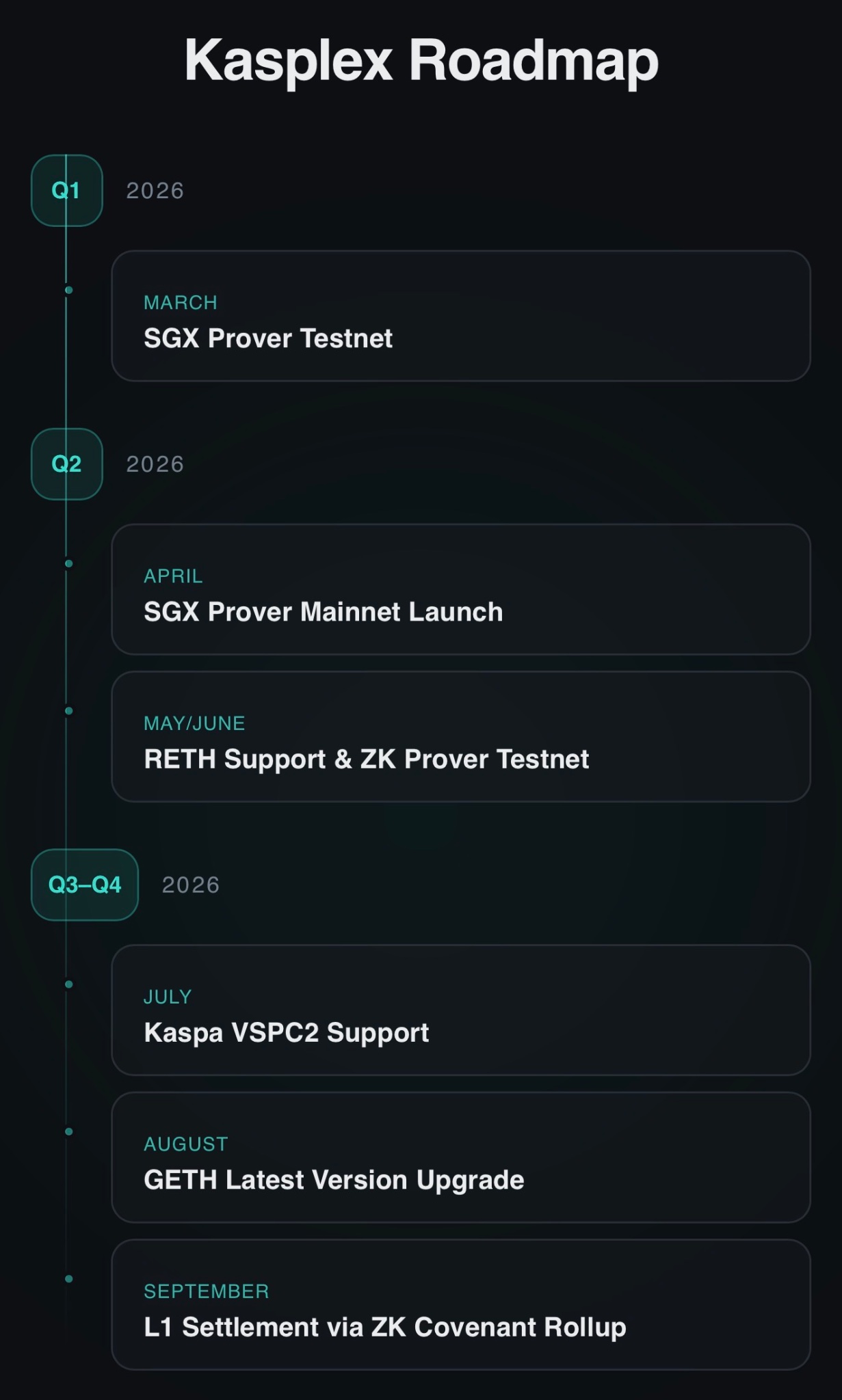Click the timeline dot beside July
This screenshot has width=842, height=1400.
click(68, 984)
